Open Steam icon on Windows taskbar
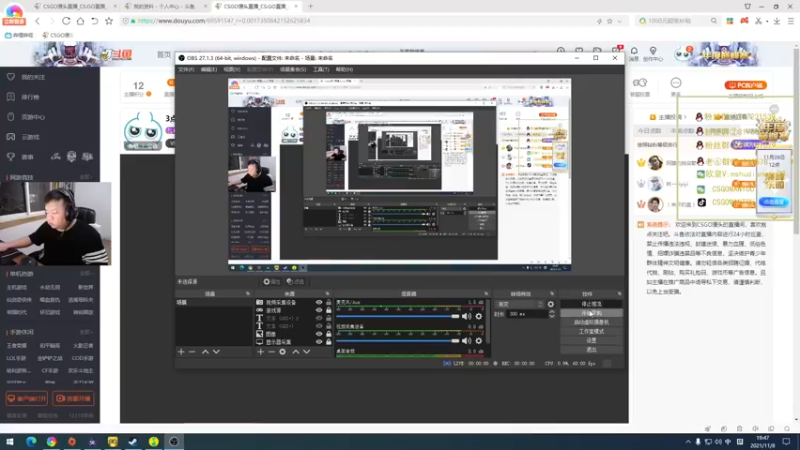The image size is (800, 450). pyautogui.click(x=133, y=442)
